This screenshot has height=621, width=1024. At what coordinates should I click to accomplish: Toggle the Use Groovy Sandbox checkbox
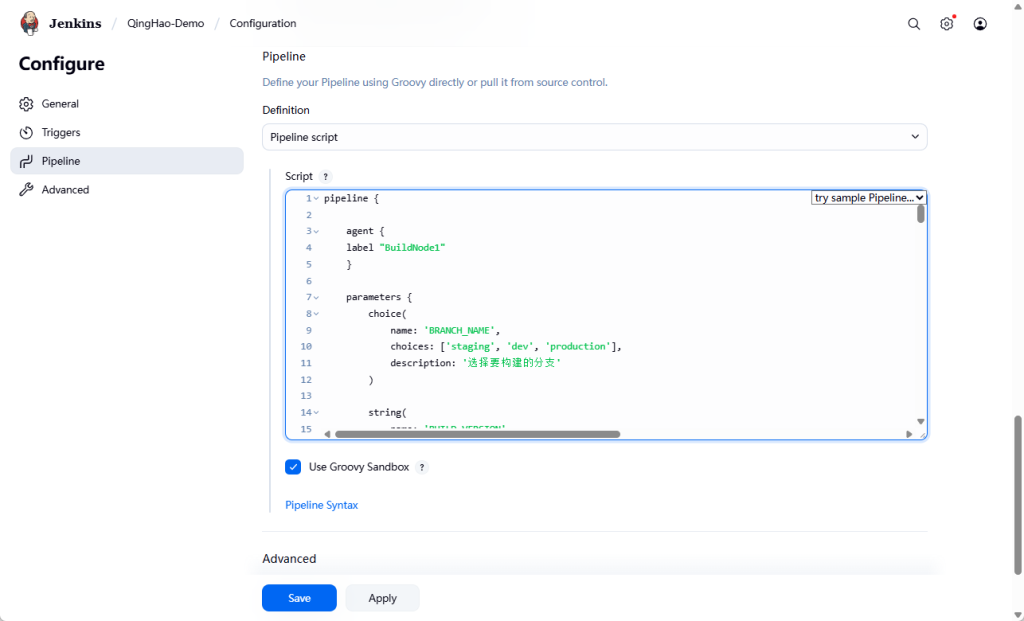tap(293, 467)
